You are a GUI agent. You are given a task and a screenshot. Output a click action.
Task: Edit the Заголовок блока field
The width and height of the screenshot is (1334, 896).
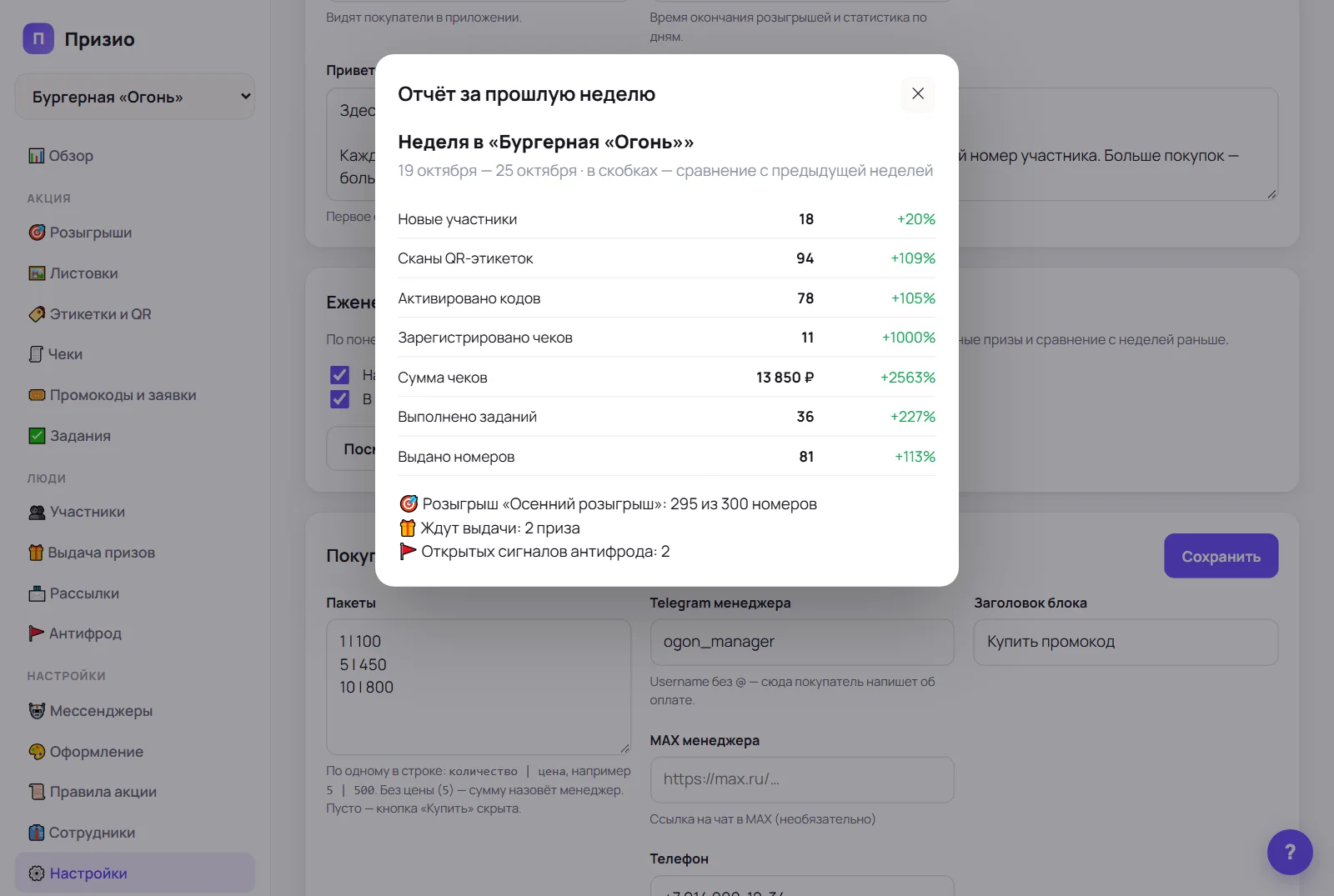point(1126,642)
